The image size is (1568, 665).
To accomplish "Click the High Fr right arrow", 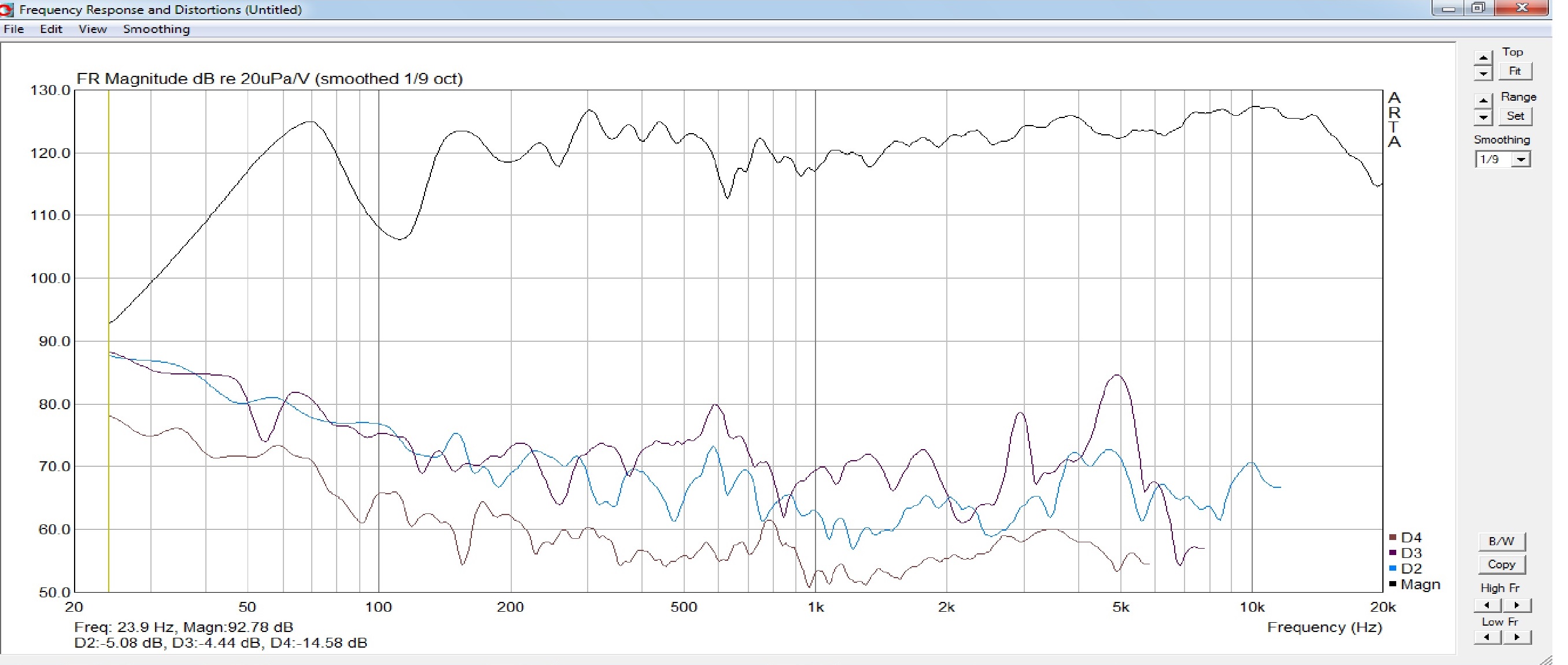I will (x=1517, y=605).
